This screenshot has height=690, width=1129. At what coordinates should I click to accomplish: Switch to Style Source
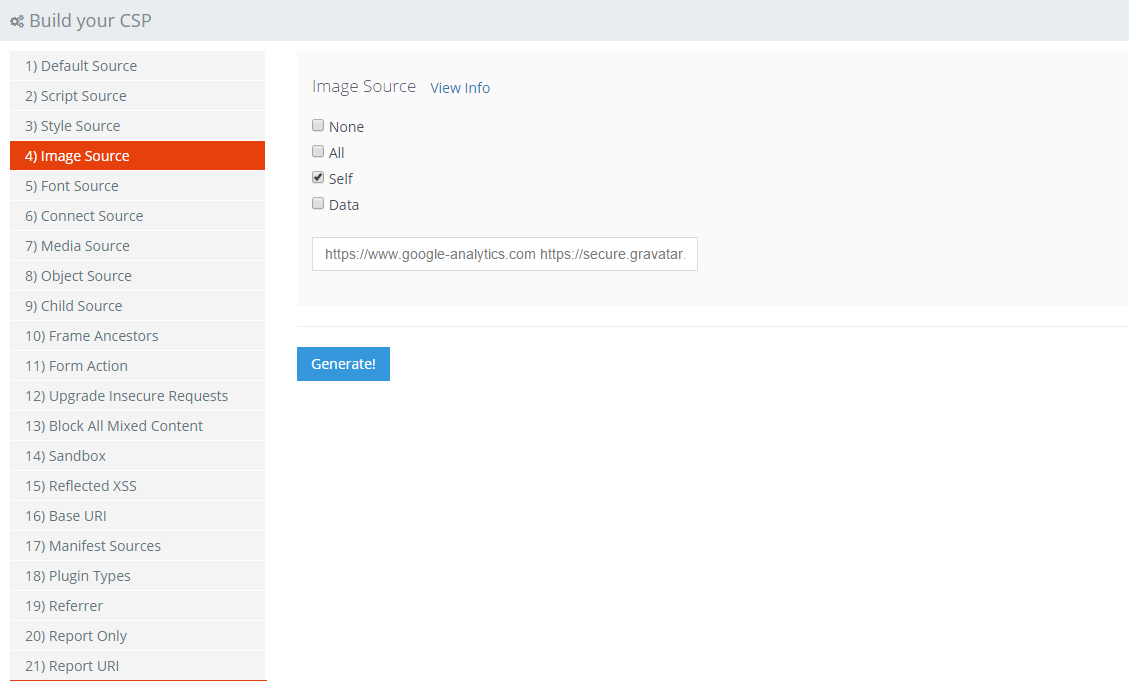click(137, 126)
